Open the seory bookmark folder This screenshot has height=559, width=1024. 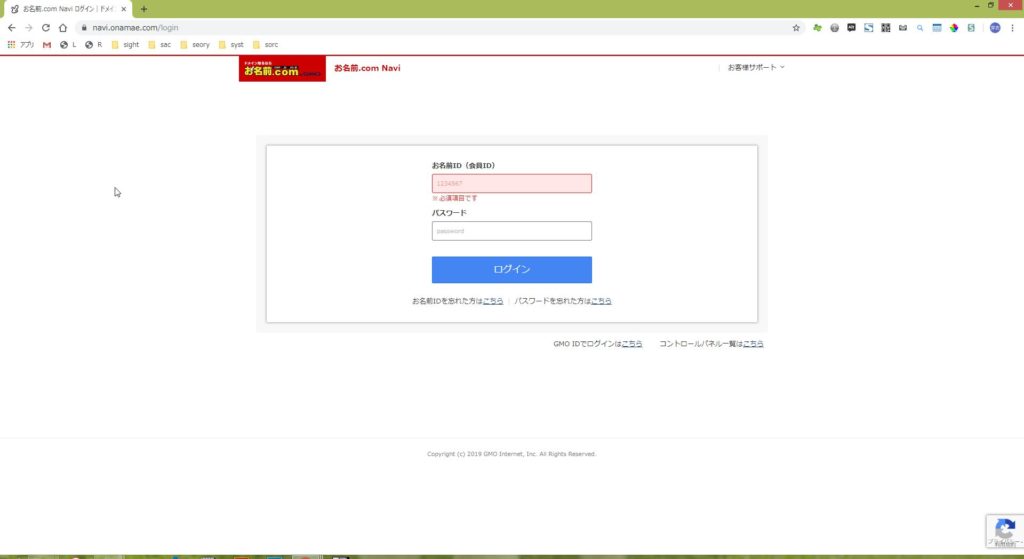195,44
